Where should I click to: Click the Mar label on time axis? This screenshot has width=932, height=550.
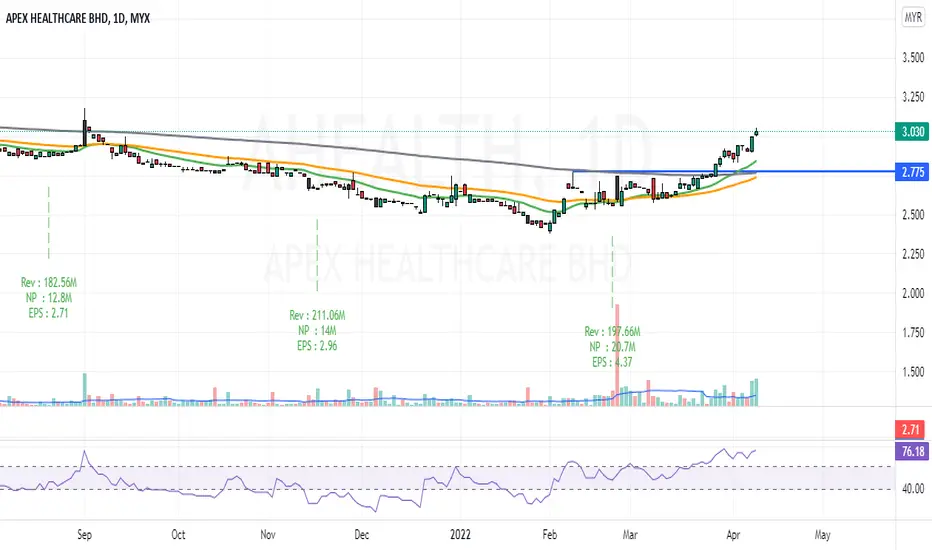tap(630, 535)
